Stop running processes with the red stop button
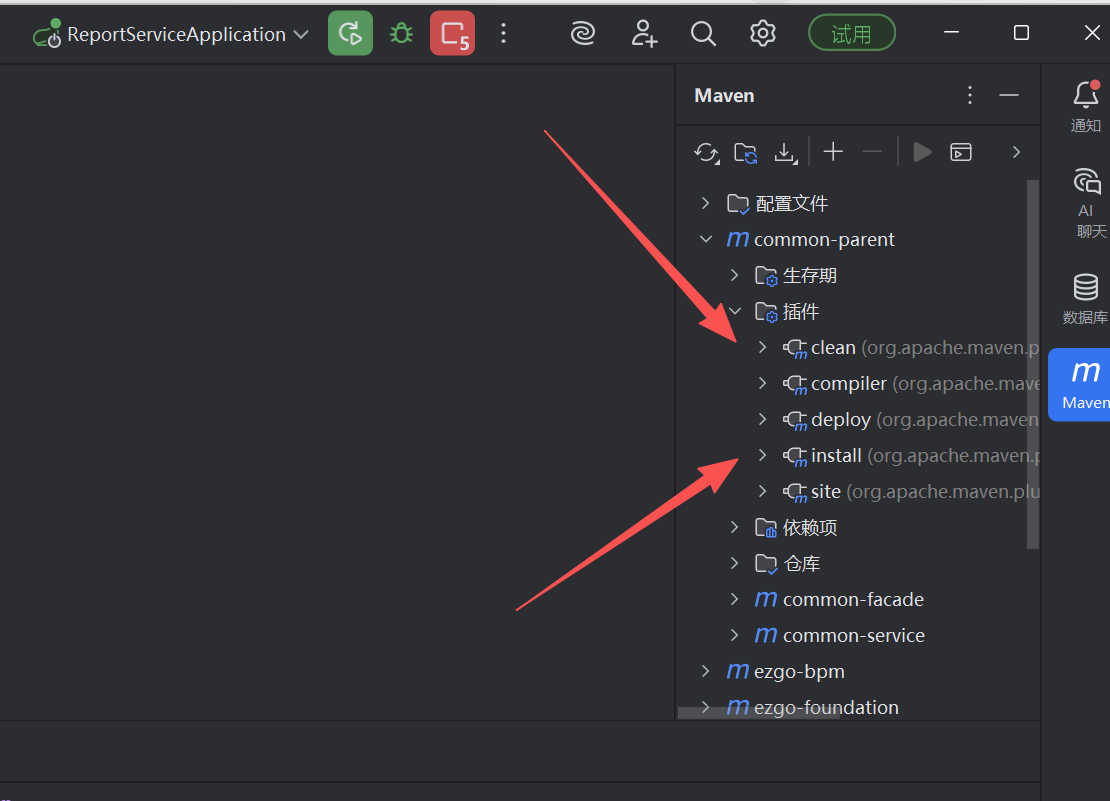This screenshot has height=801, width=1110. coord(452,33)
